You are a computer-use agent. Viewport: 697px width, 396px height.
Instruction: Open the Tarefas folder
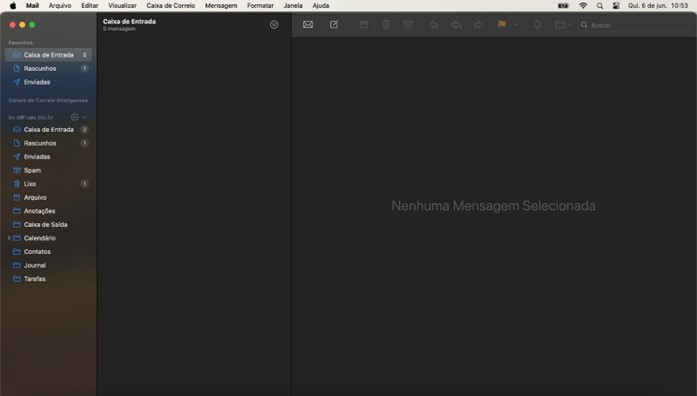pyautogui.click(x=48, y=279)
